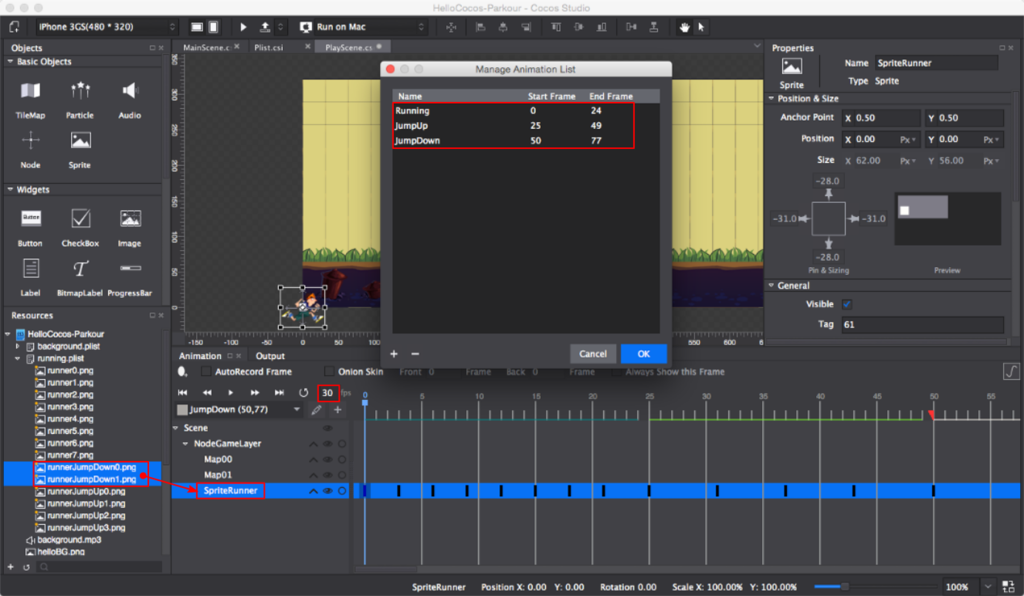This screenshot has width=1024, height=596.
Task: Edit the Tag field value 61
Action: click(922, 324)
